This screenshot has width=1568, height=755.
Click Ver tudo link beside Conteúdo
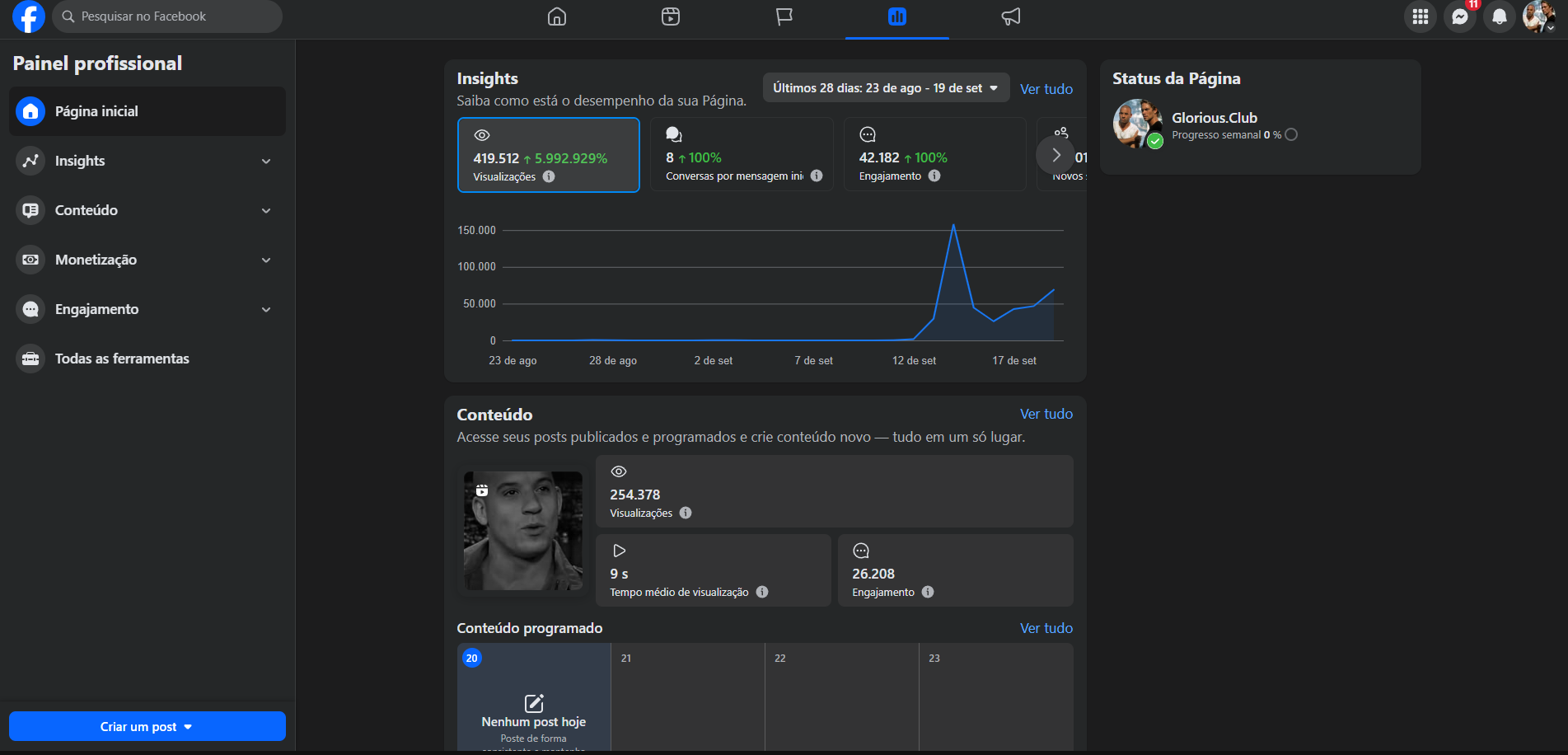1046,414
